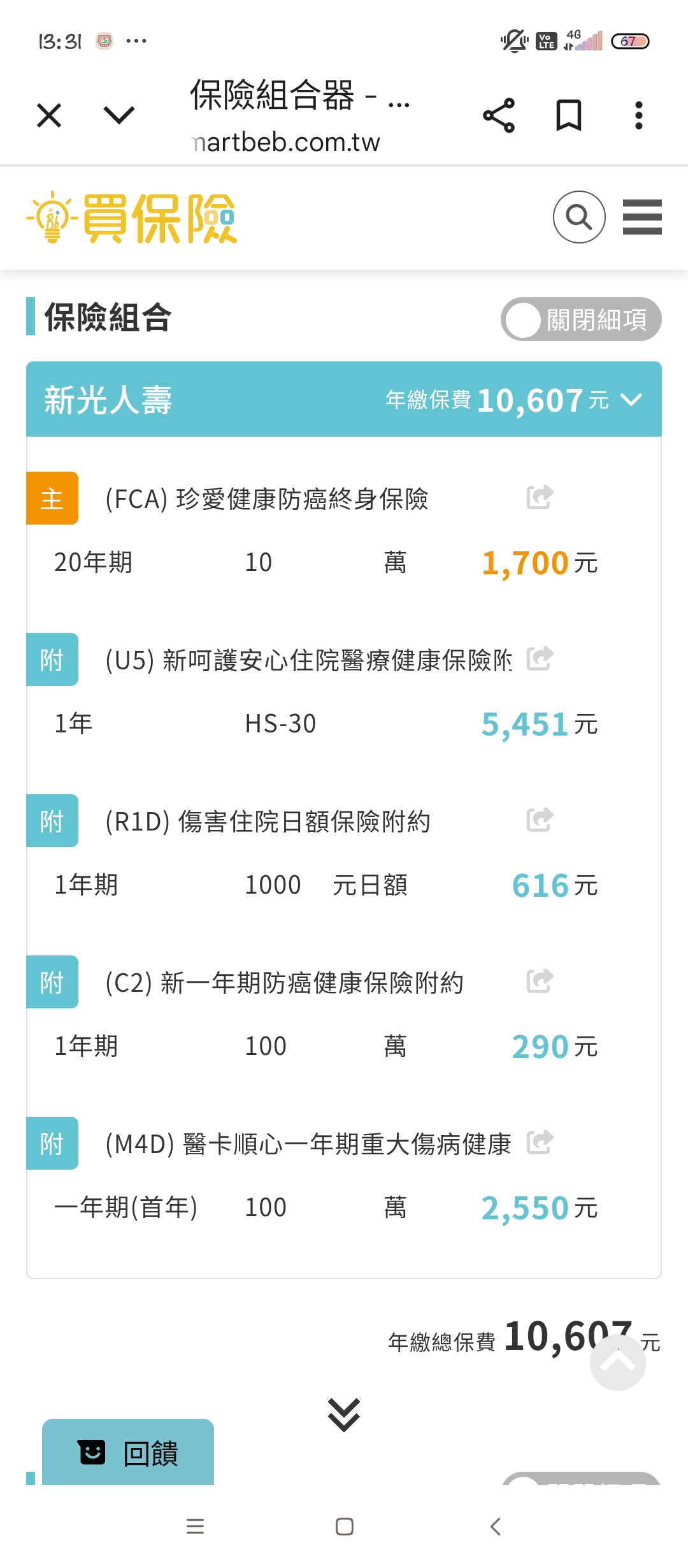Open the hamburger navigation menu
This screenshot has height=1568, width=688.
coord(642,217)
